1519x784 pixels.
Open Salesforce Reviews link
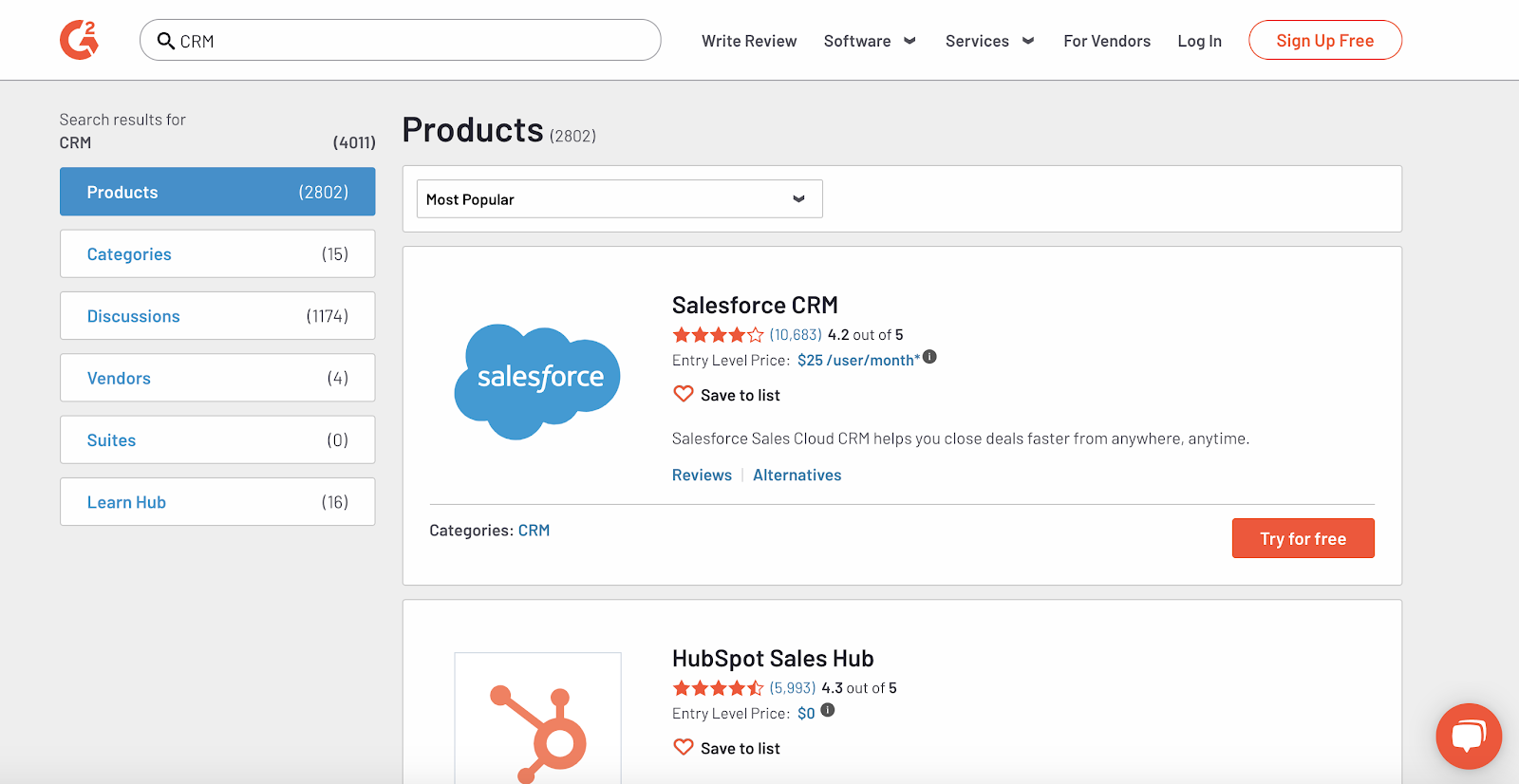tap(702, 476)
